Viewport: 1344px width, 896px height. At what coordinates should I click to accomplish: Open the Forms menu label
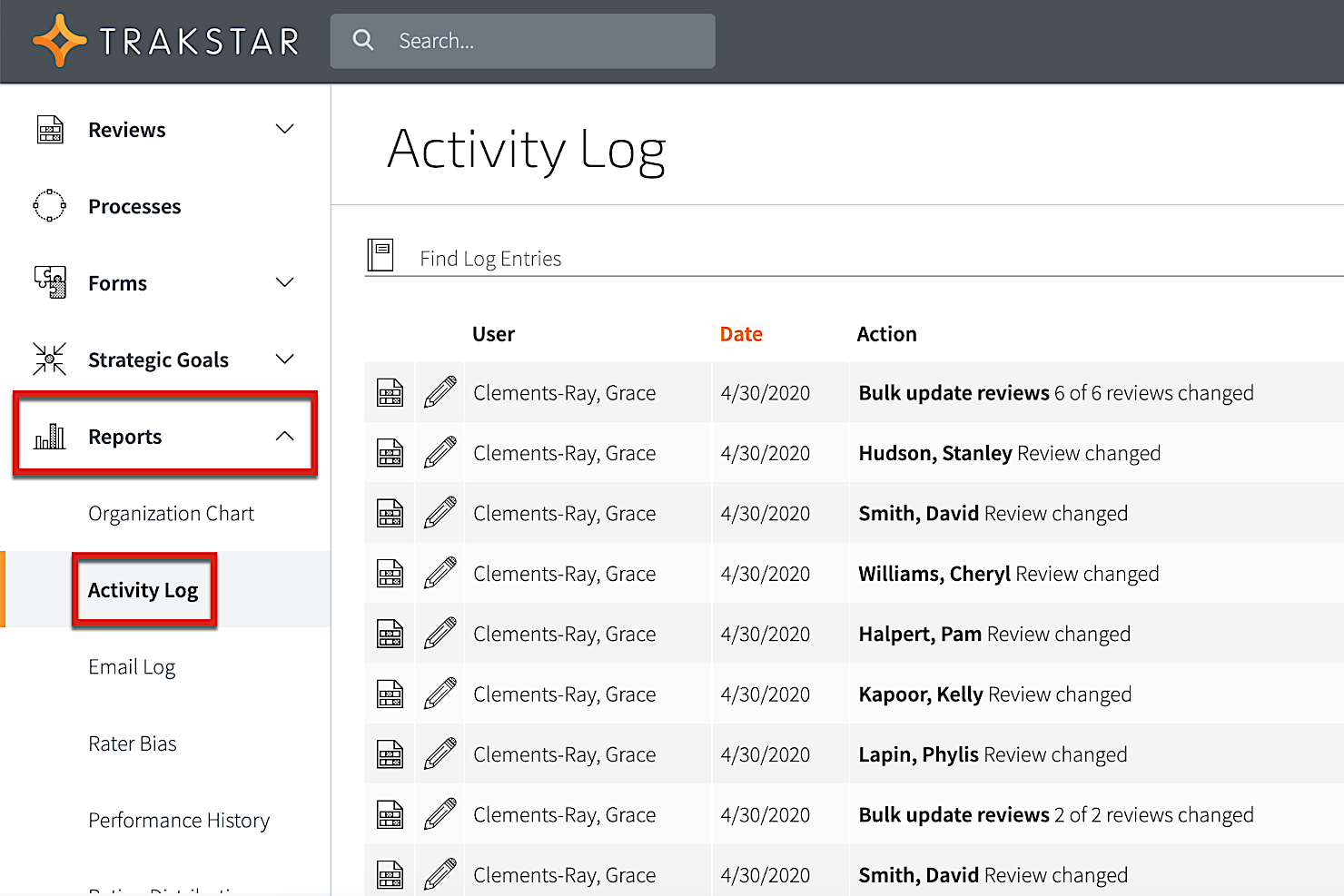click(x=117, y=283)
